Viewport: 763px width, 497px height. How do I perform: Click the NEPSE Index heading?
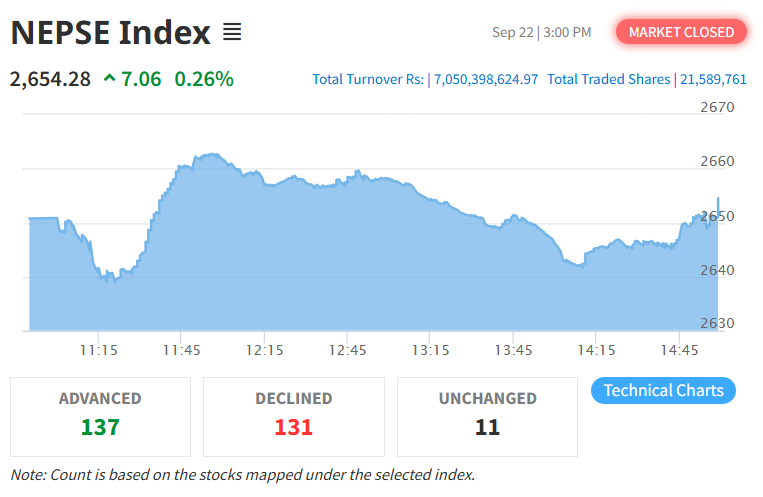coord(110,33)
